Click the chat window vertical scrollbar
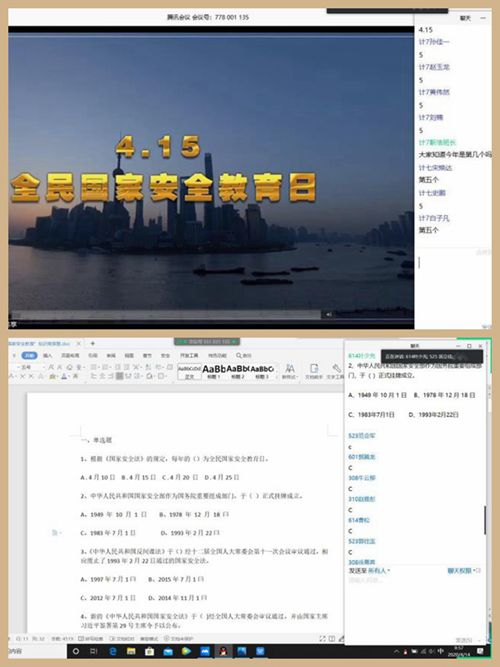Screen dimensions: 500x667 click(484, 520)
